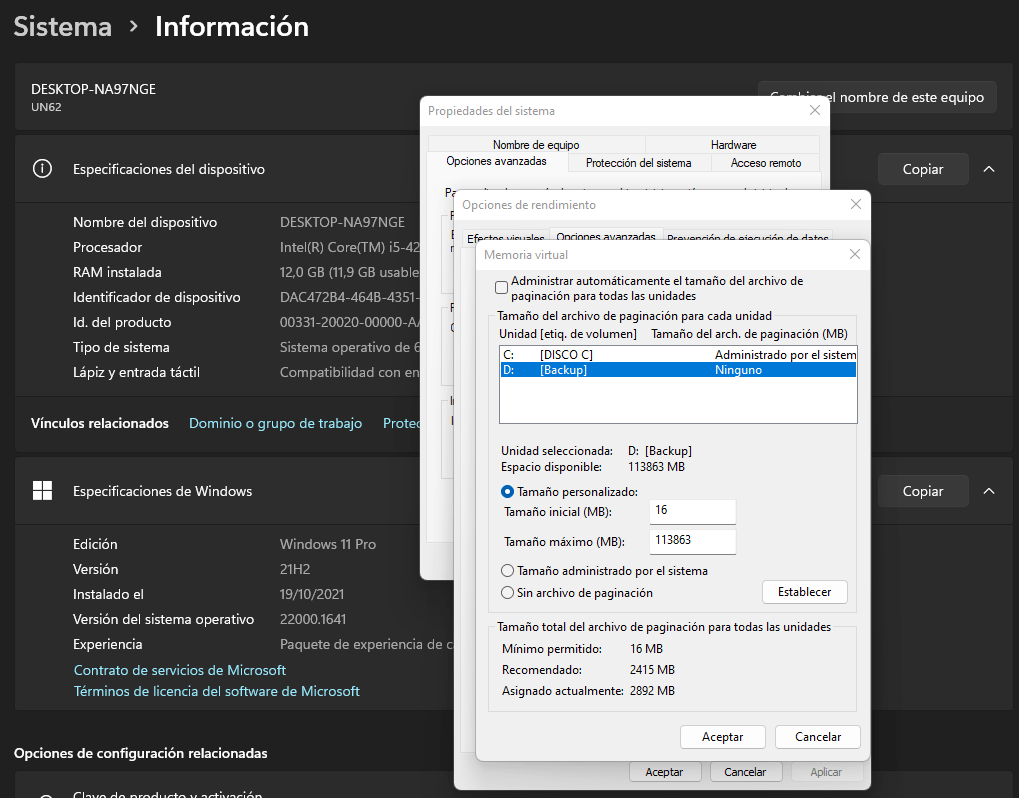Image resolution: width=1019 pixels, height=798 pixels.
Task: Select Sin archivo de paginación option
Action: point(508,593)
